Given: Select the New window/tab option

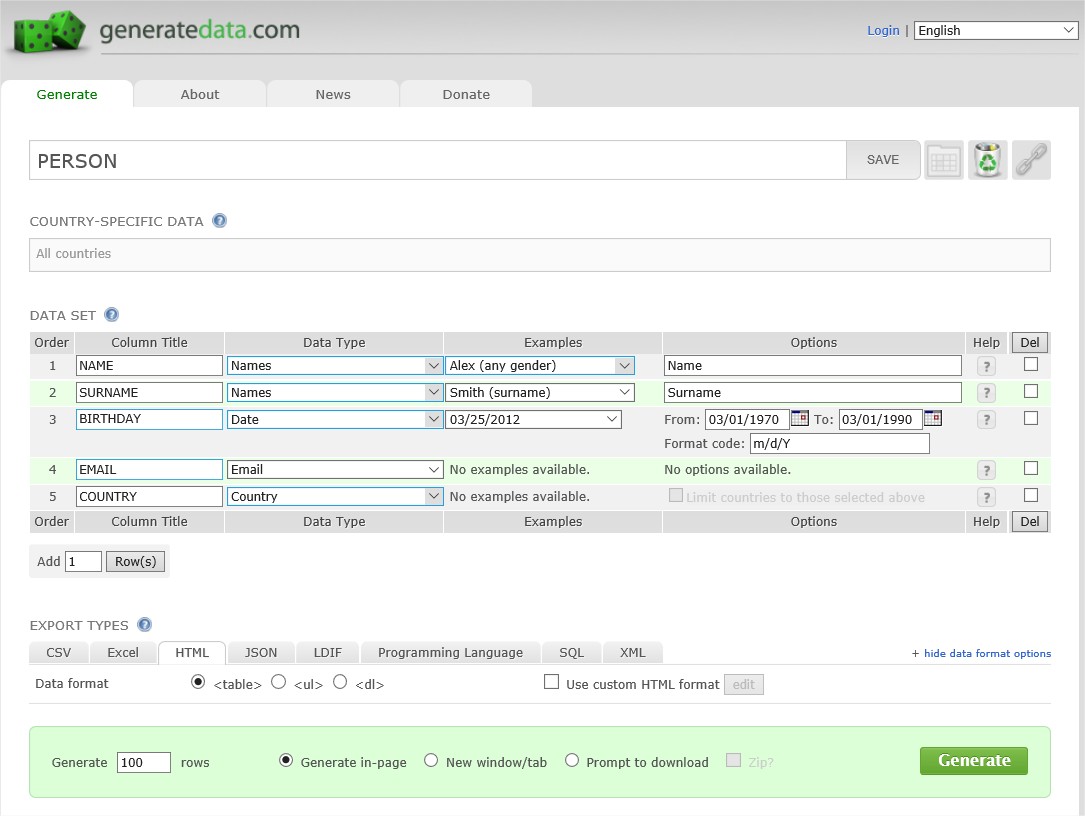Looking at the screenshot, I should click(430, 761).
